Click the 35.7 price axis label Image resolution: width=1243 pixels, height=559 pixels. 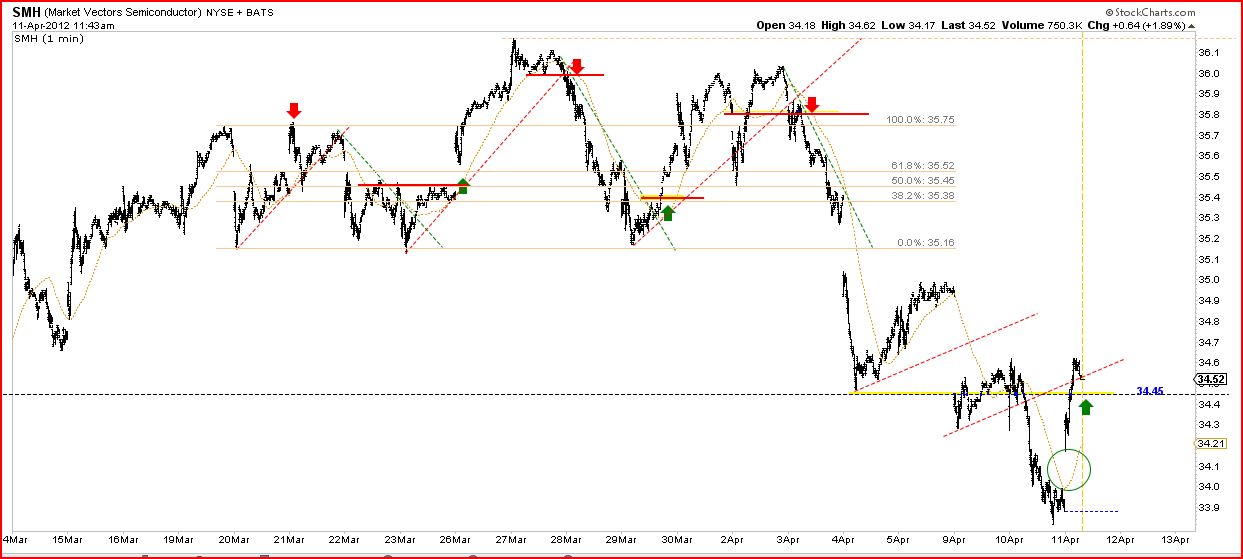click(1207, 136)
